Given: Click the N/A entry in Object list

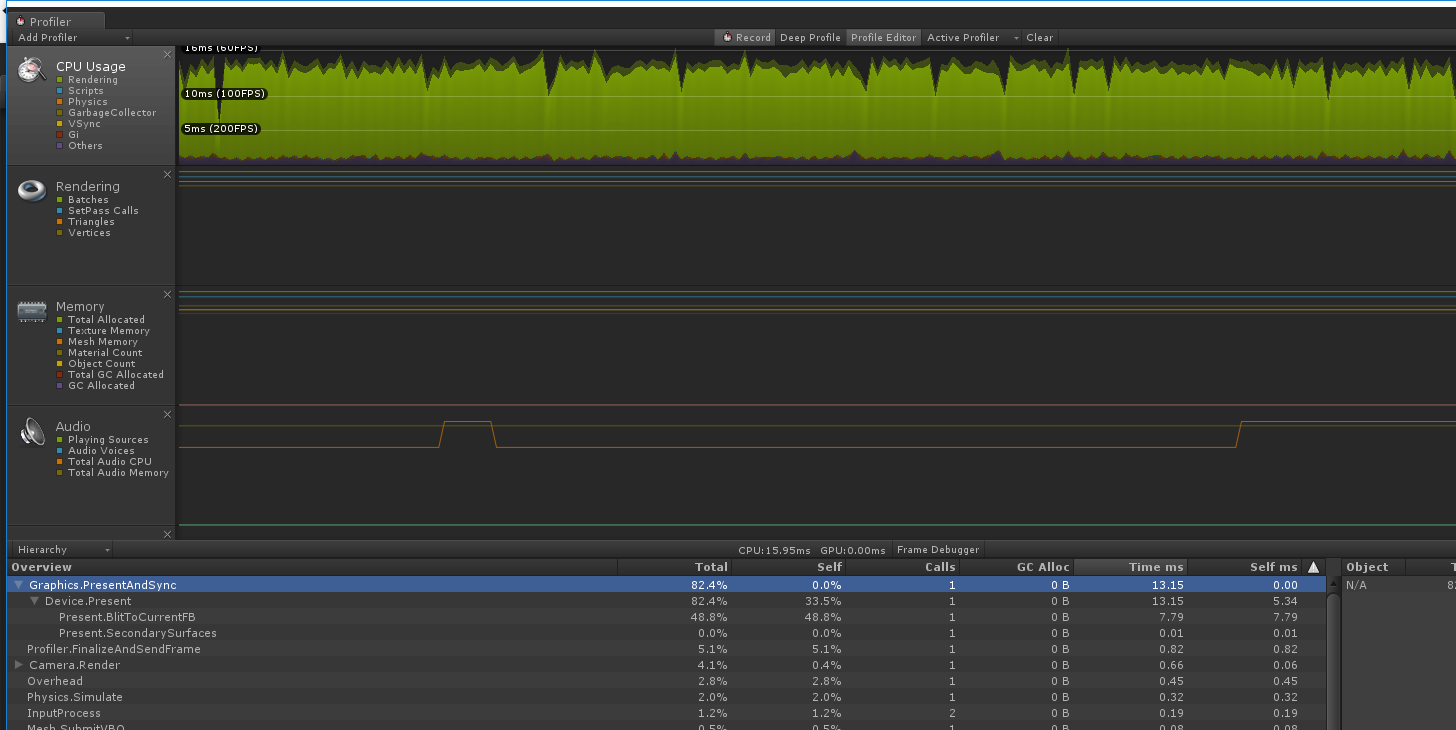Looking at the screenshot, I should (1356, 585).
